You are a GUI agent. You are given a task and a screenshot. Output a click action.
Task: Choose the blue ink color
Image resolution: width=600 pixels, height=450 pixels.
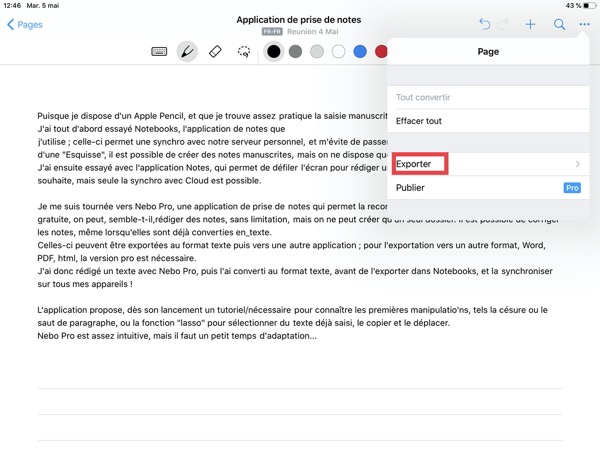tap(360, 51)
